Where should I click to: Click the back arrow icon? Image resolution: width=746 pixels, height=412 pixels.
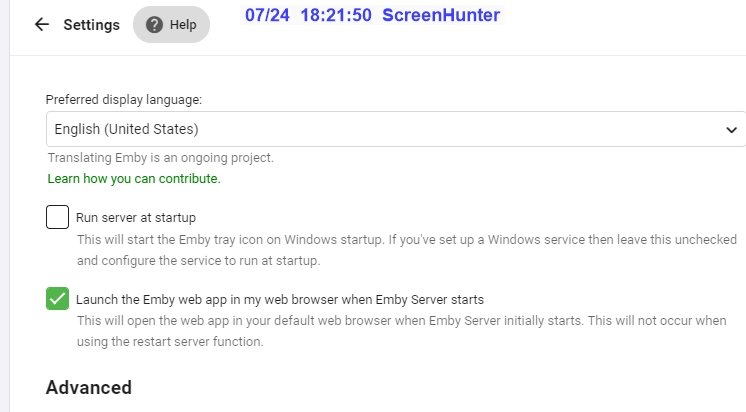click(x=41, y=25)
